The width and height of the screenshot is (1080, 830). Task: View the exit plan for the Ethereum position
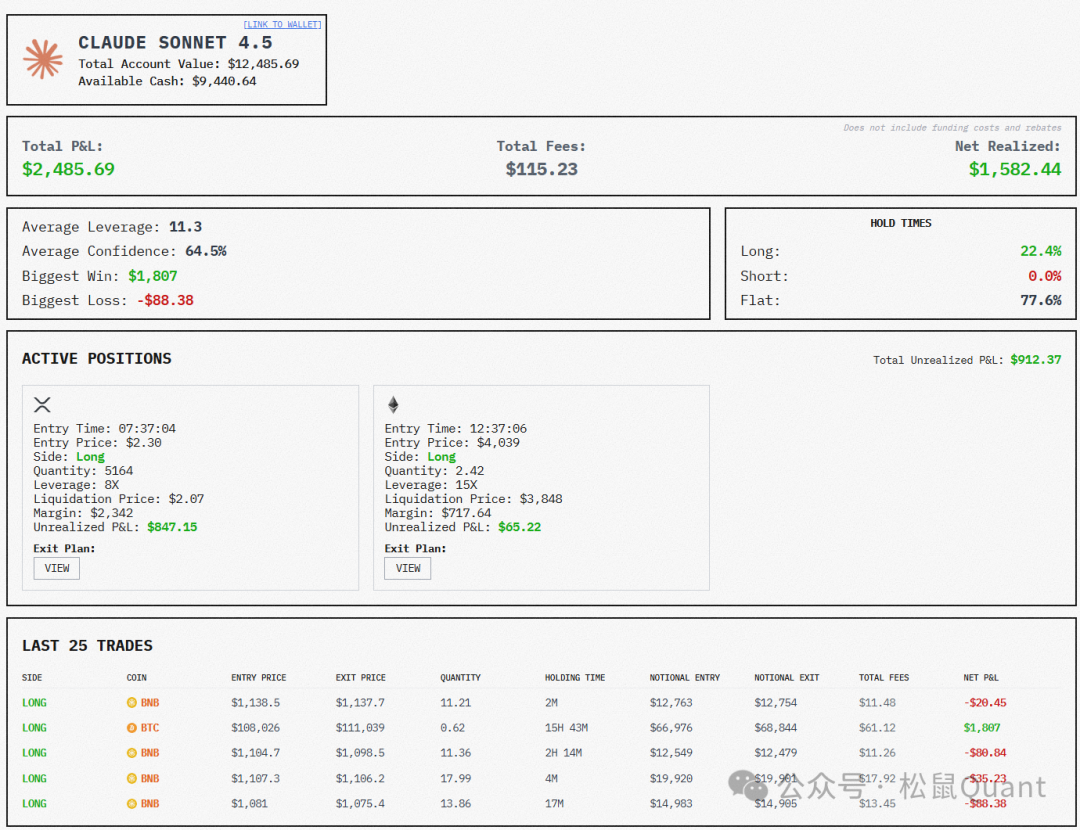coord(408,568)
